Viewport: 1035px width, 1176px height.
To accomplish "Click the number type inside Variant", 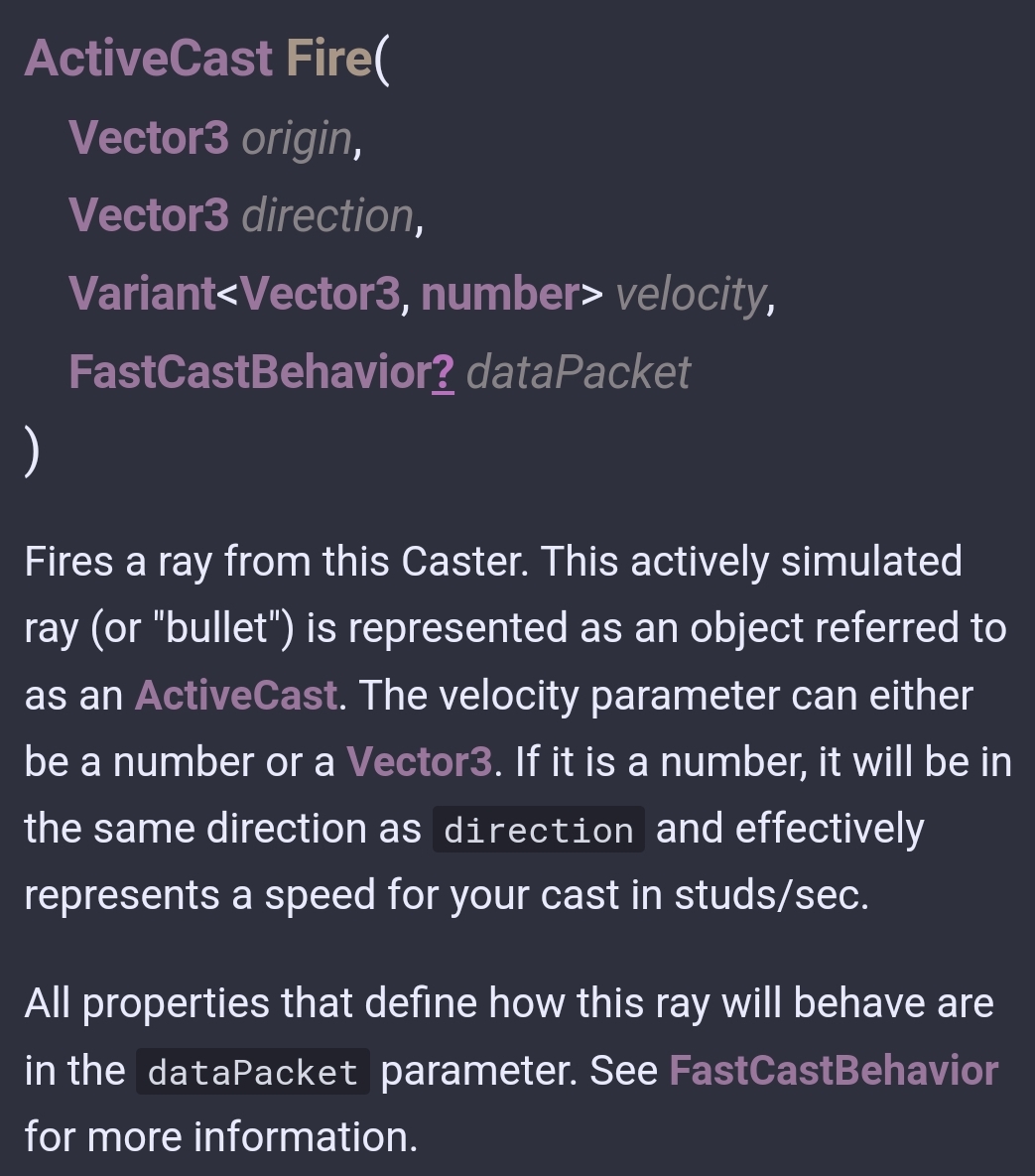I will (x=500, y=294).
